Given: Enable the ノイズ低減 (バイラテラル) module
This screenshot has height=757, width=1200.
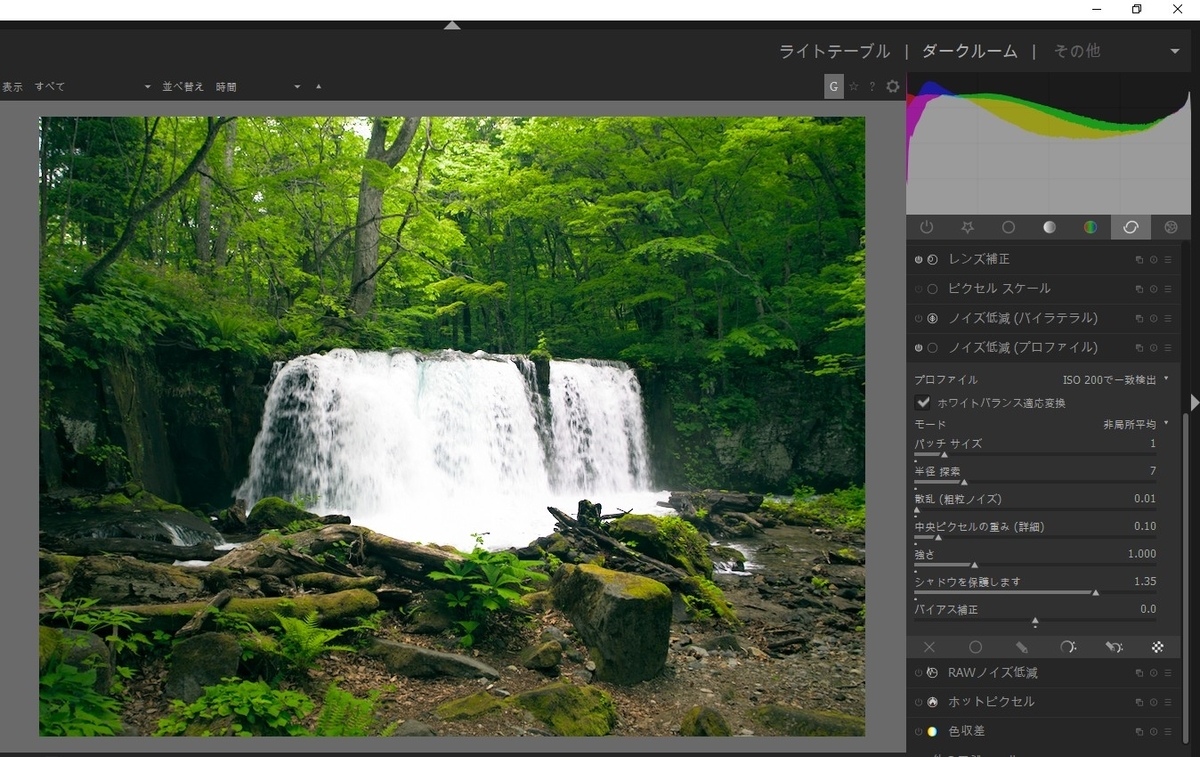Looking at the screenshot, I should coord(919,319).
